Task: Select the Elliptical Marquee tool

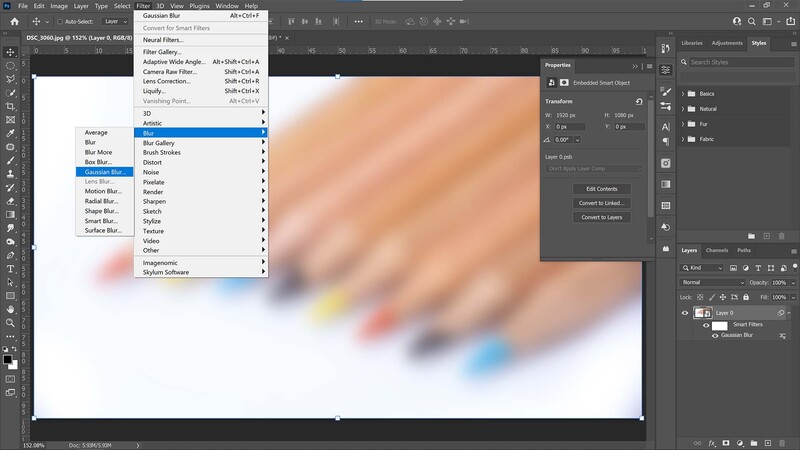Action: (10, 66)
